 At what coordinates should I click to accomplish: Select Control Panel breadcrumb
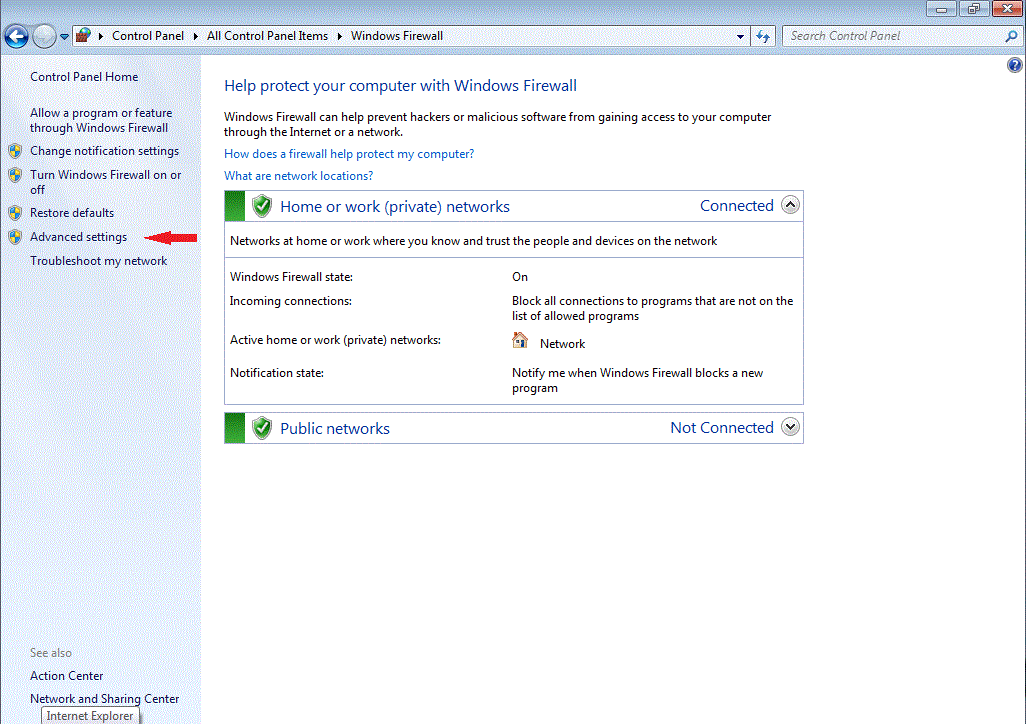(x=148, y=36)
